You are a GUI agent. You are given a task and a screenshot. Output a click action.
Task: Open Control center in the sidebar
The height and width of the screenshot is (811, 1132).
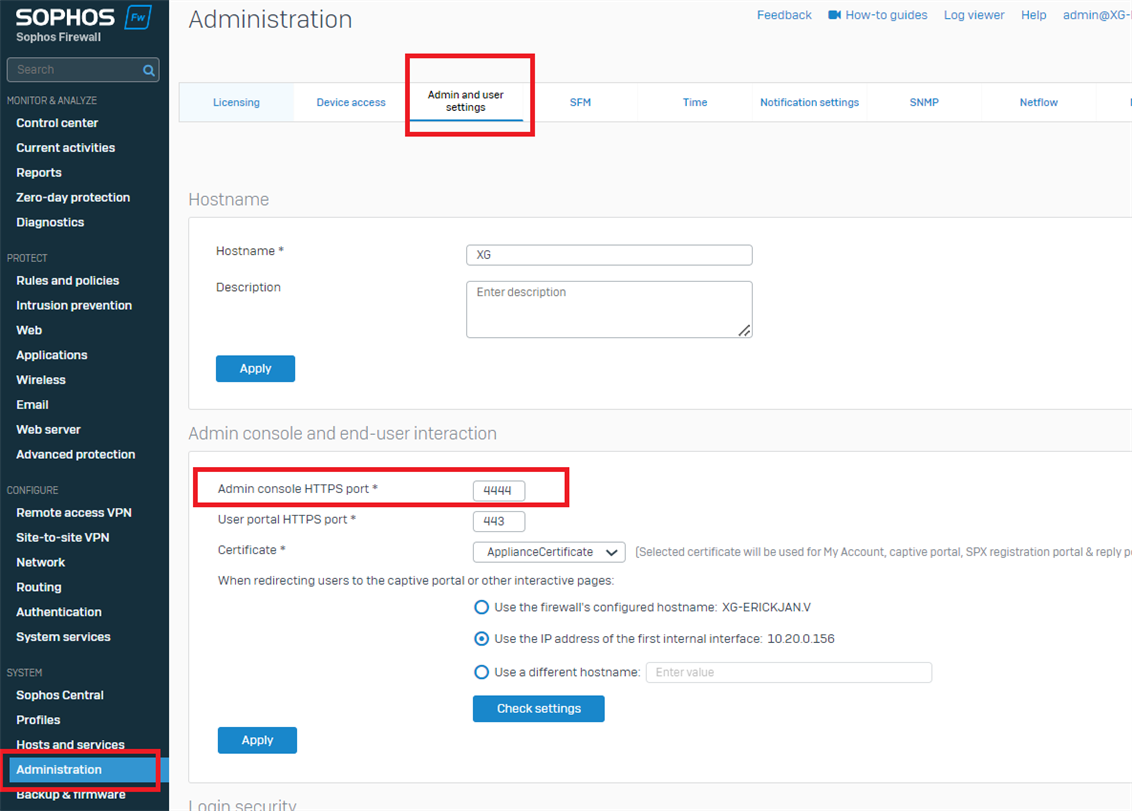point(57,123)
